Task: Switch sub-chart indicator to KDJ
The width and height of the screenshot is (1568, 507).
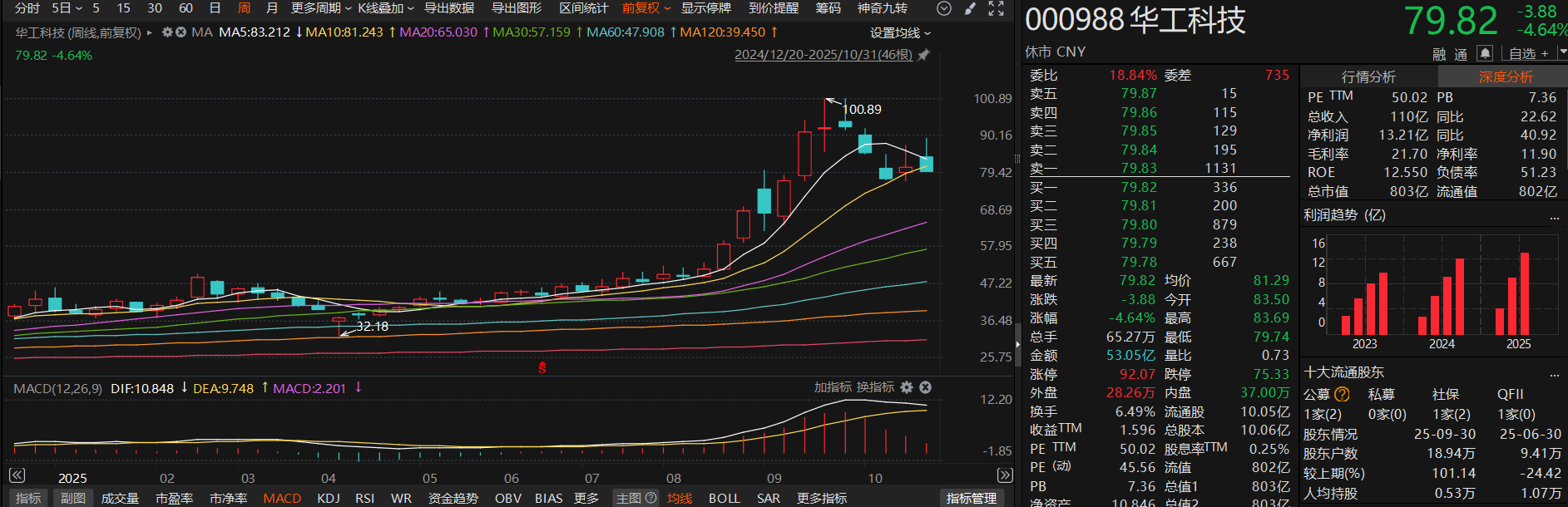Action: coord(329,498)
